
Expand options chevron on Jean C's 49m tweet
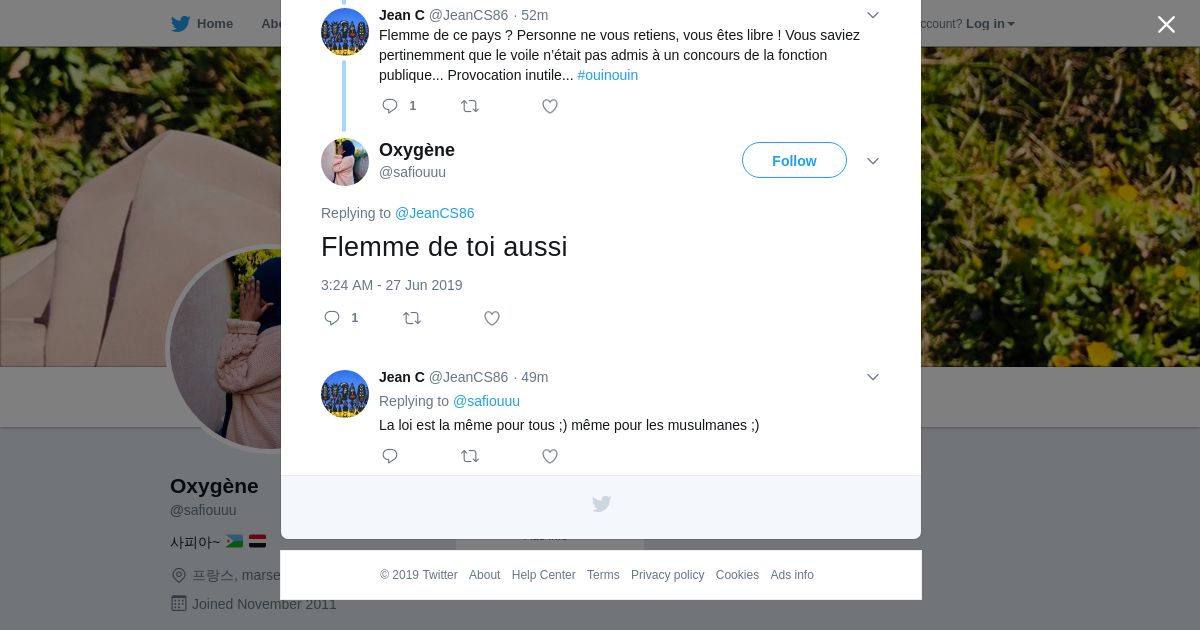[x=873, y=377]
